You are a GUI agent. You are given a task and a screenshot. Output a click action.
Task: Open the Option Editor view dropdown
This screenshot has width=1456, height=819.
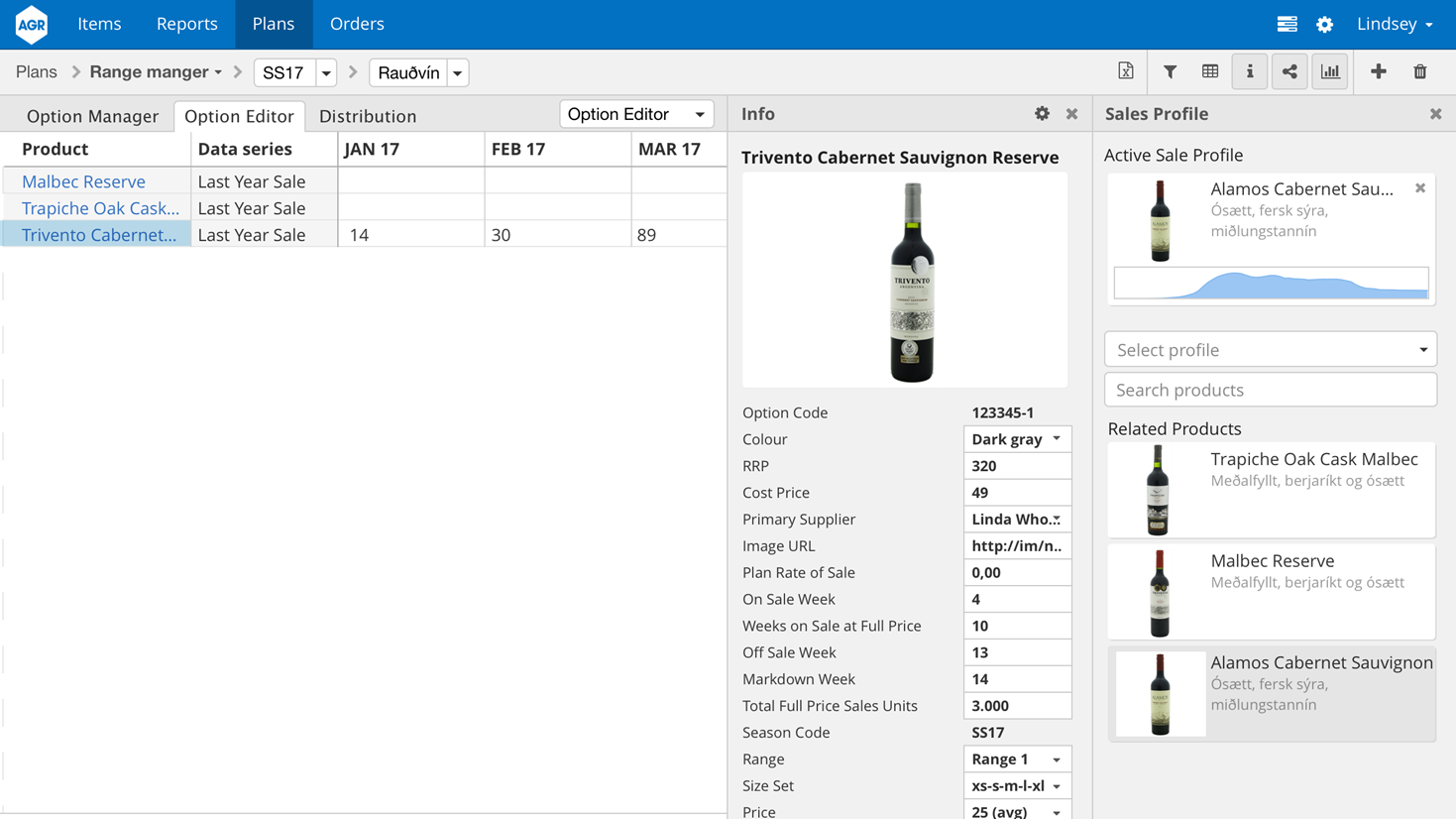(x=636, y=114)
